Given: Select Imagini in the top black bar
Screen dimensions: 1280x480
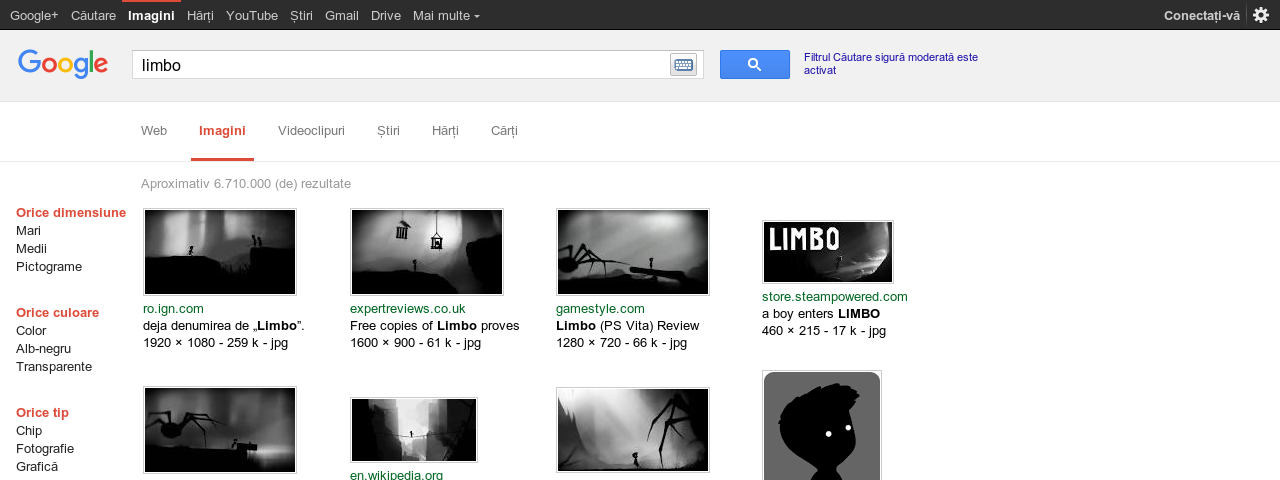Looking at the screenshot, I should tap(151, 15).
